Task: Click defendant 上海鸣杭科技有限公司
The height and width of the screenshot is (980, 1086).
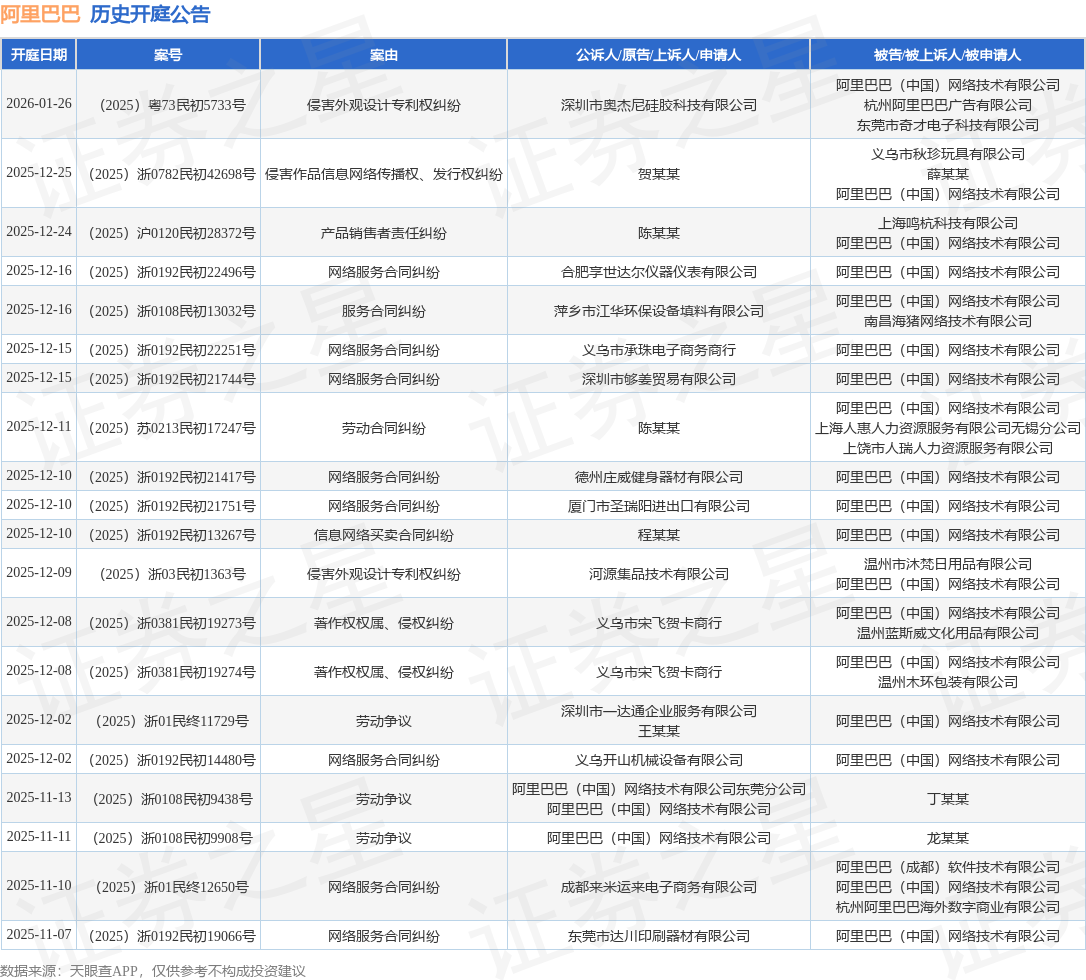Action: point(947,224)
